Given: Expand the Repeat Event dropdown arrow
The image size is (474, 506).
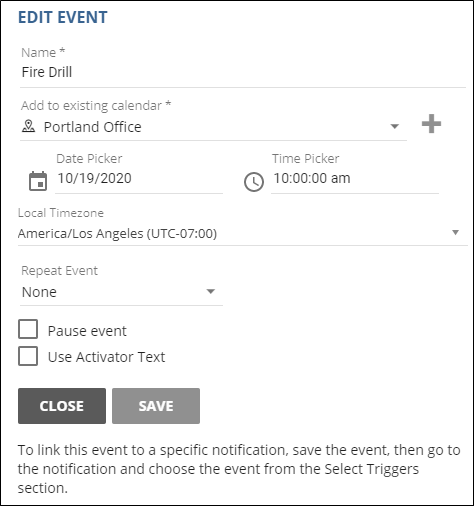Looking at the screenshot, I should pos(210,291).
